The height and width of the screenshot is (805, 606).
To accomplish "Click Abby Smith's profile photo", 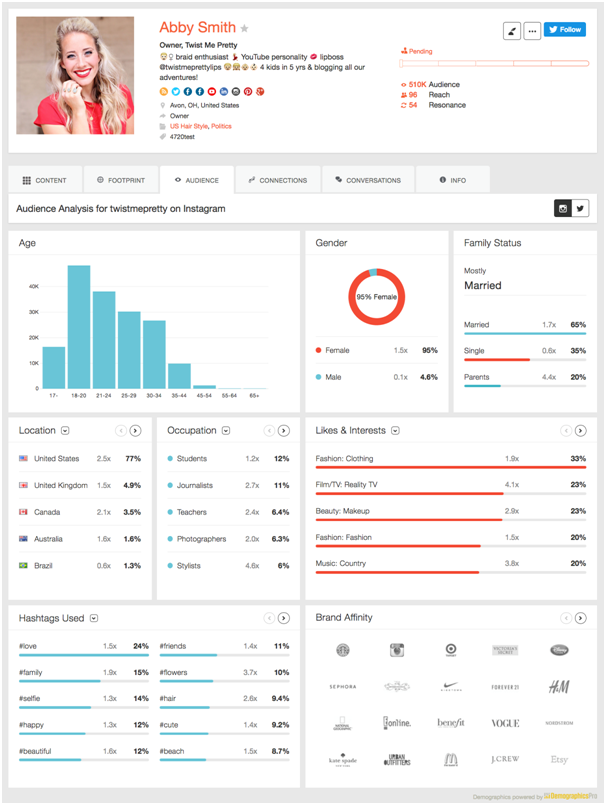I will (x=75, y=75).
